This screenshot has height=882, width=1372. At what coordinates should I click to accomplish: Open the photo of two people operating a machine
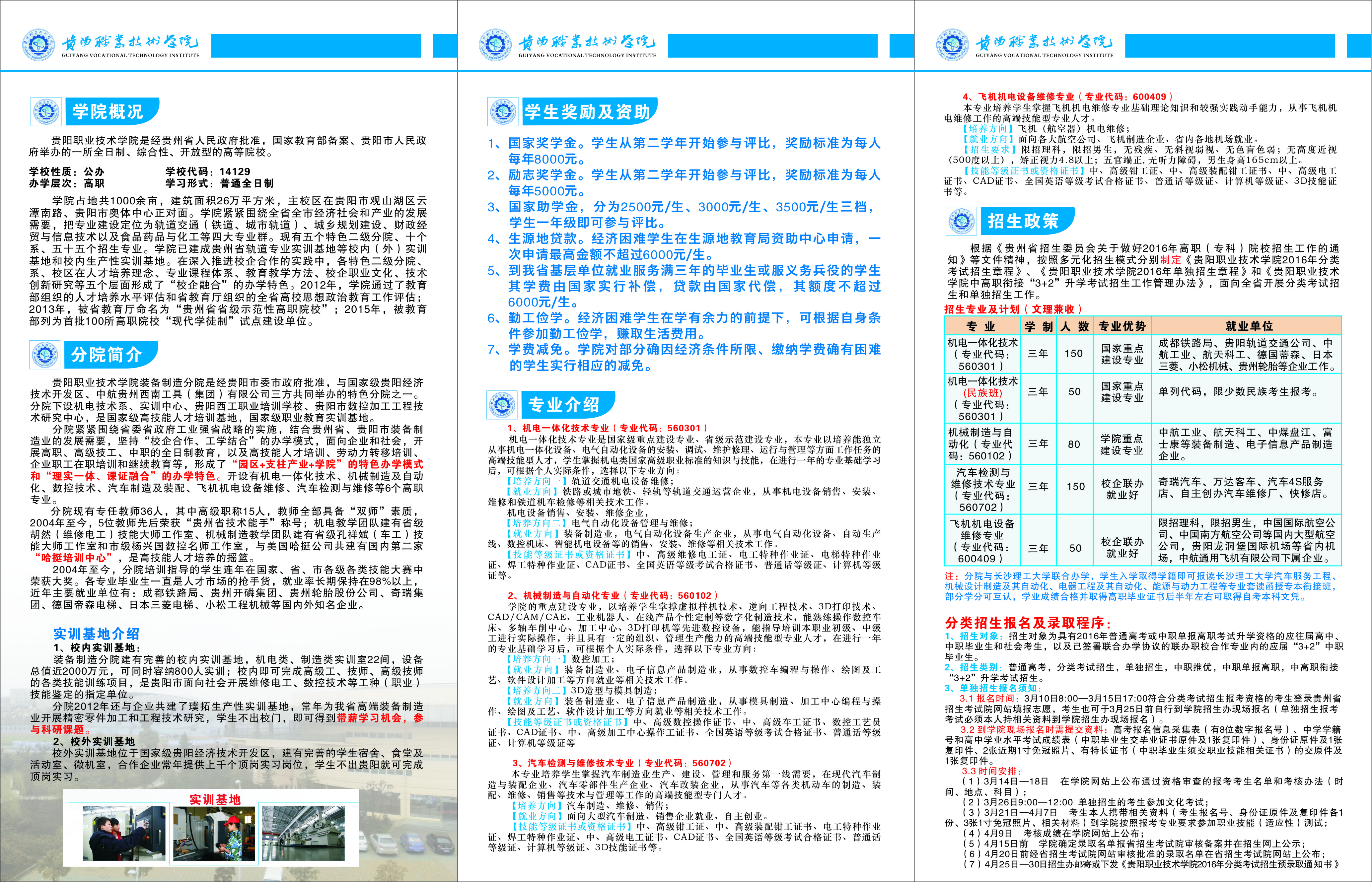pyautogui.click(x=124, y=833)
